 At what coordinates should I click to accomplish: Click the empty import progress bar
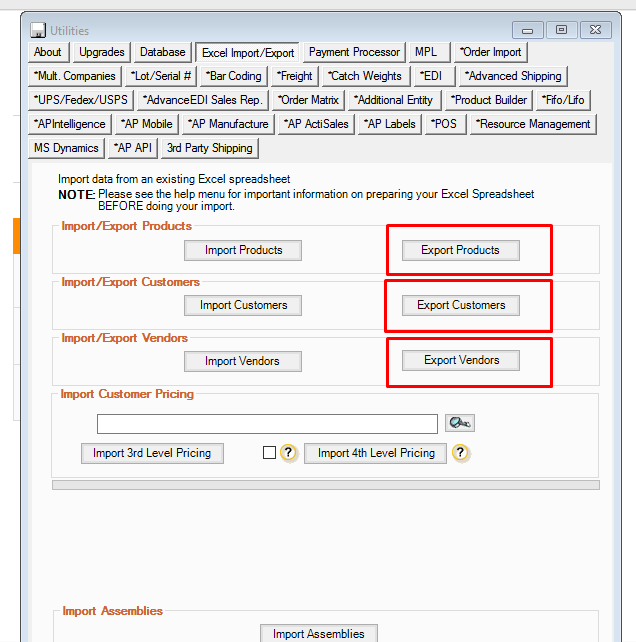(325, 485)
